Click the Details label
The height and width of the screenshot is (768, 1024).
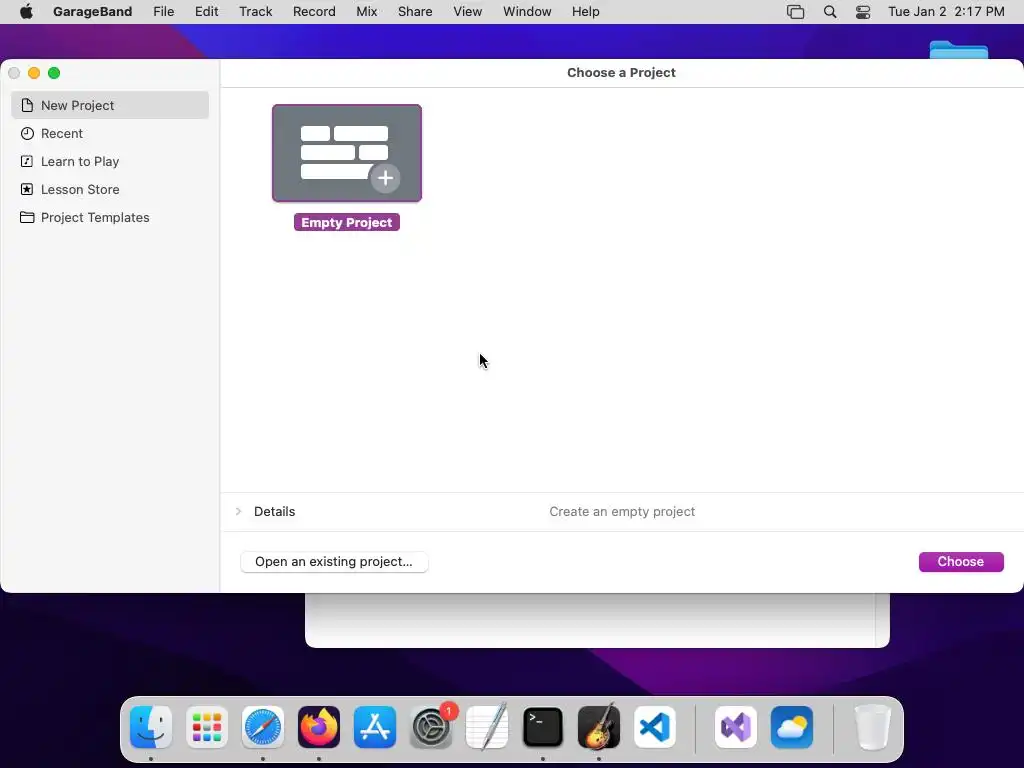click(x=274, y=511)
